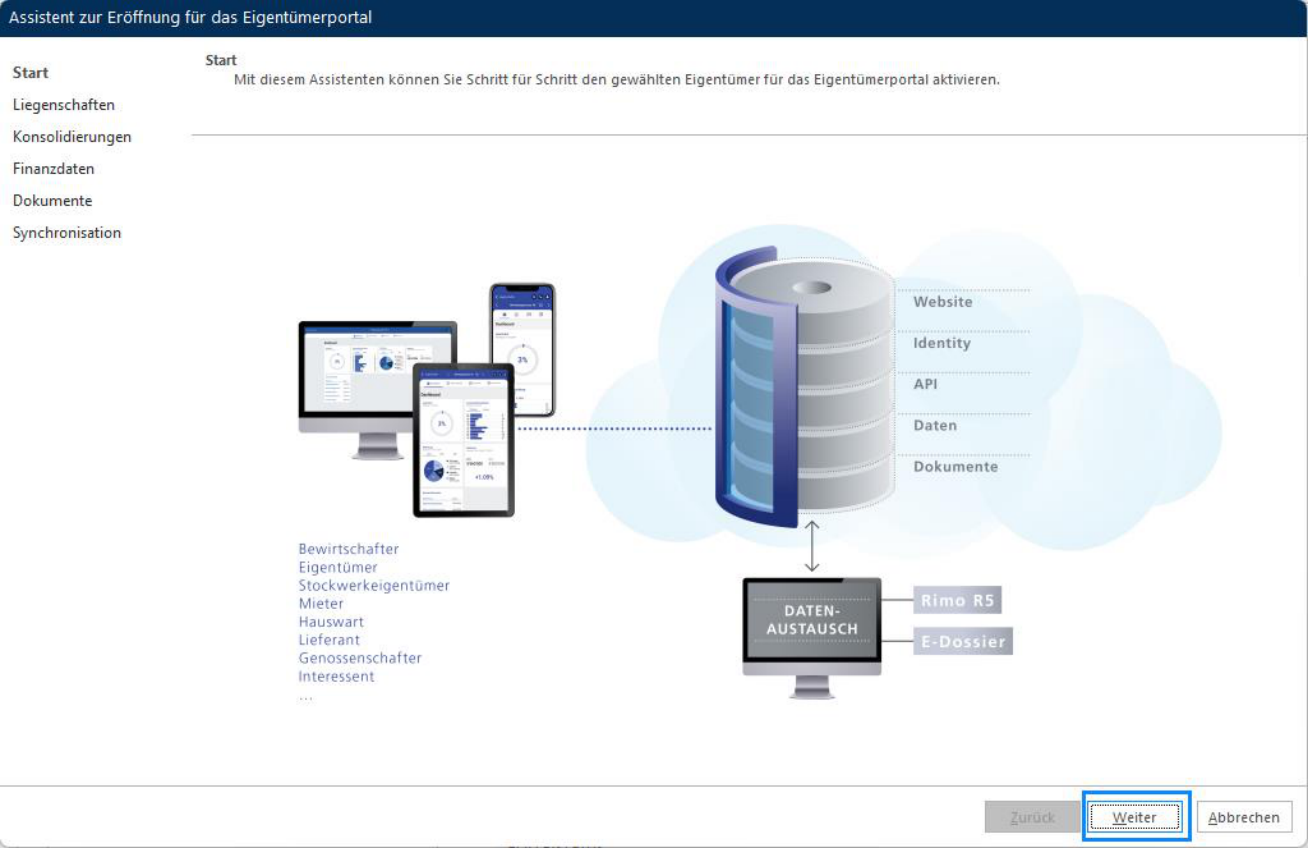
Task: Click the Daten label beside the database
Action: pos(935,425)
